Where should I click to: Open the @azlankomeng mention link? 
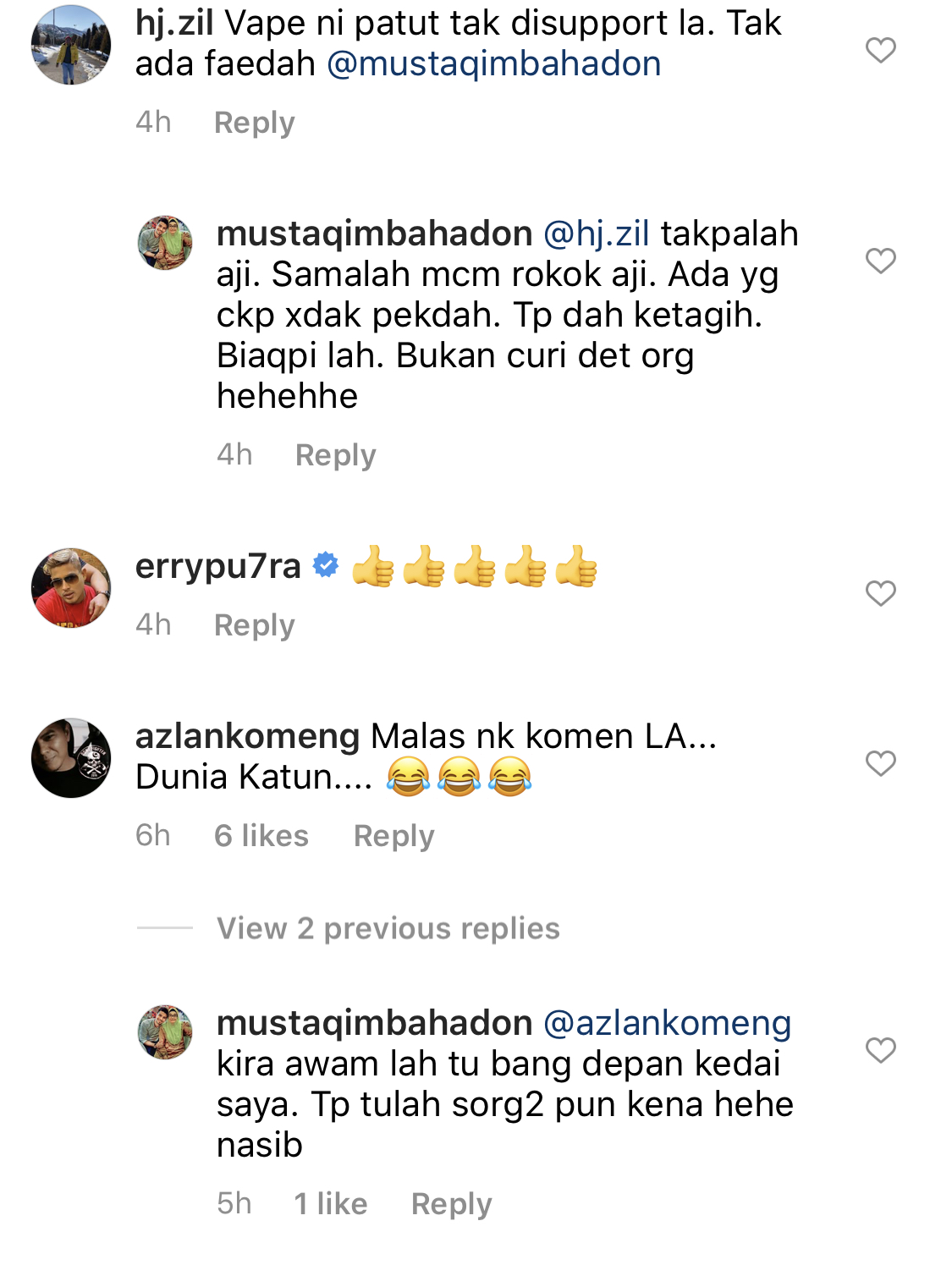pyautogui.click(x=667, y=1024)
